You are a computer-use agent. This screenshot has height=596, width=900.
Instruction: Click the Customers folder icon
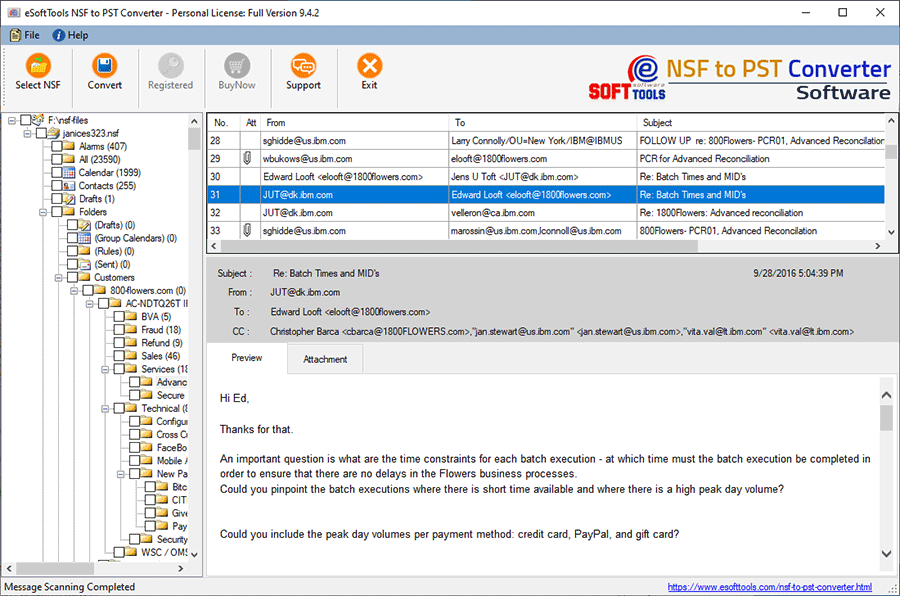point(84,277)
